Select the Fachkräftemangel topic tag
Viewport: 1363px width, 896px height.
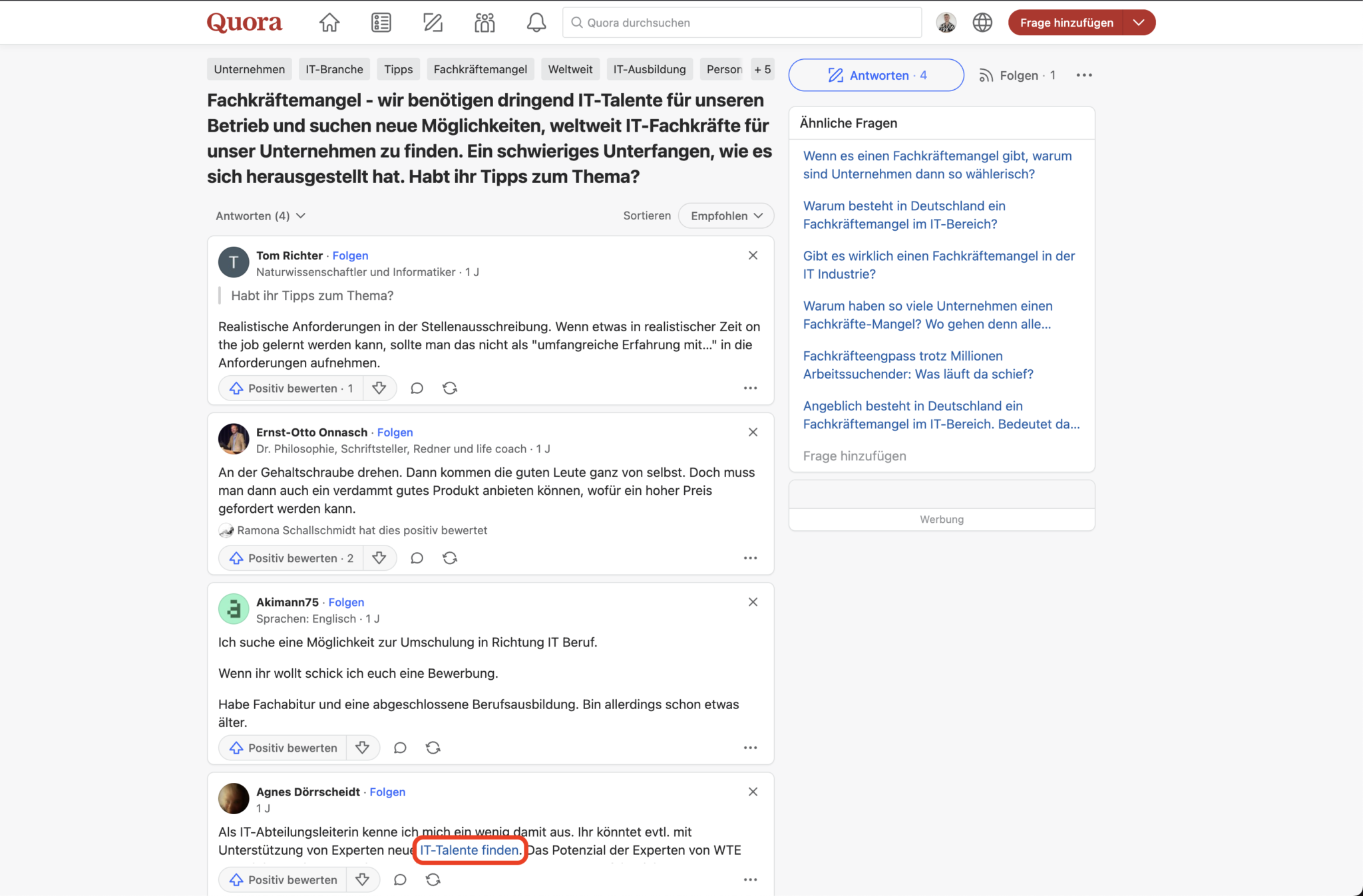[x=480, y=69]
